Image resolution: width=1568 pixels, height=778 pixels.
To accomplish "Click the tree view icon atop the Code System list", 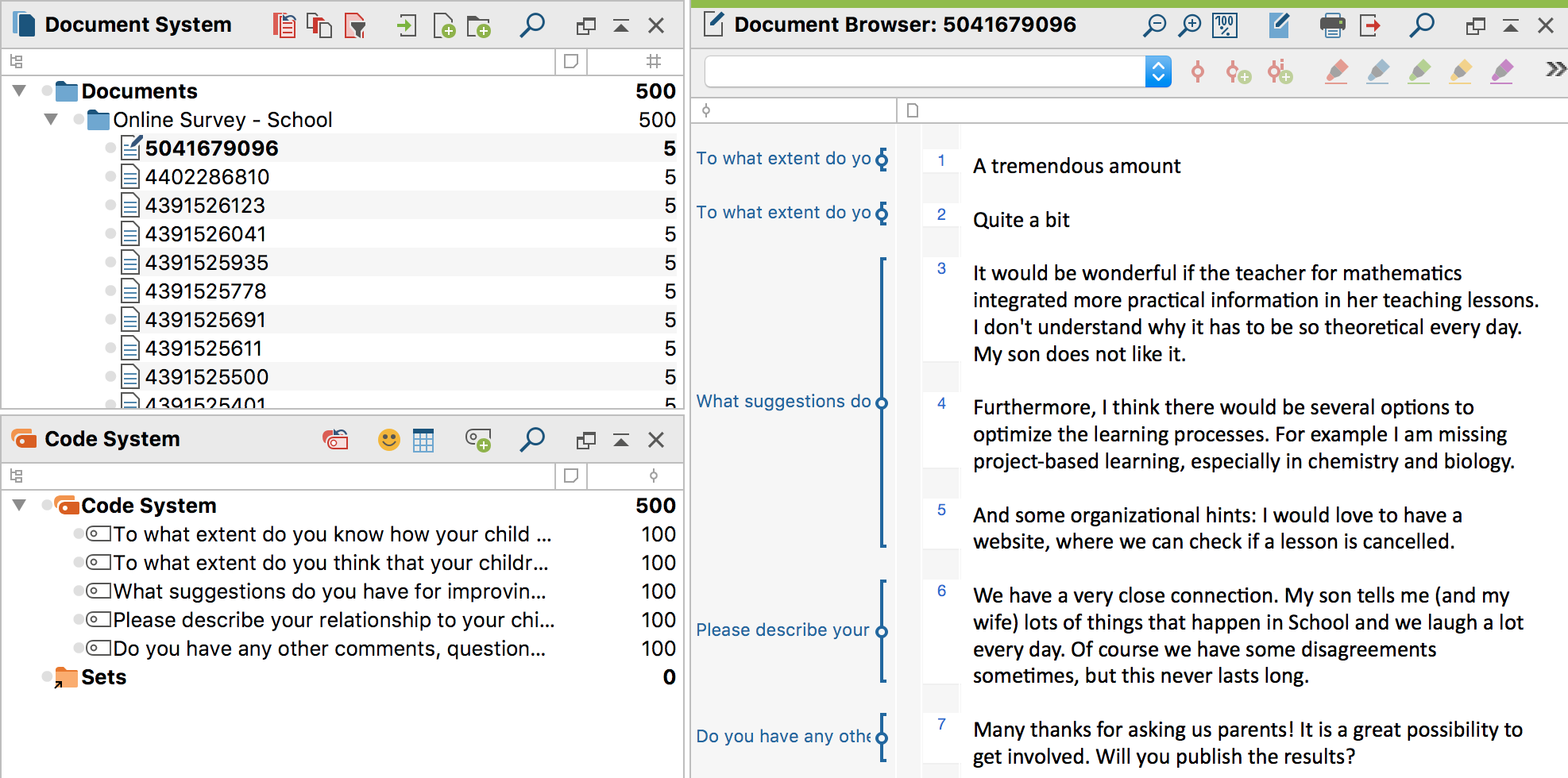I will [x=17, y=476].
